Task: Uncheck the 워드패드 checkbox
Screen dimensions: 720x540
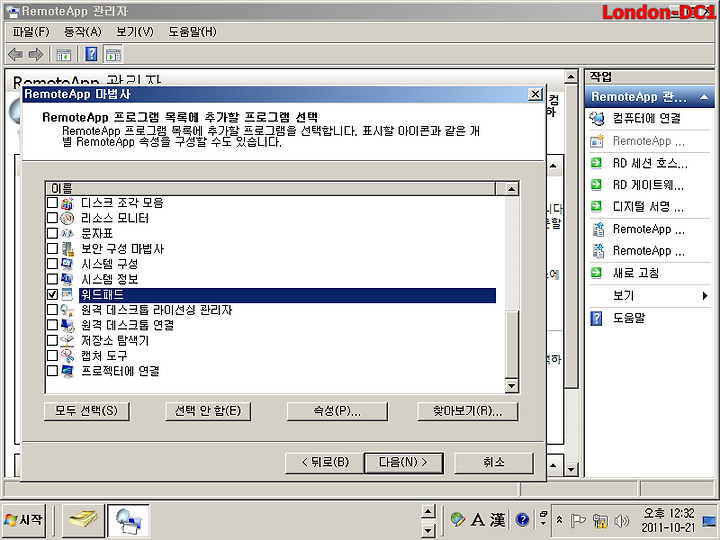Action: (x=52, y=294)
